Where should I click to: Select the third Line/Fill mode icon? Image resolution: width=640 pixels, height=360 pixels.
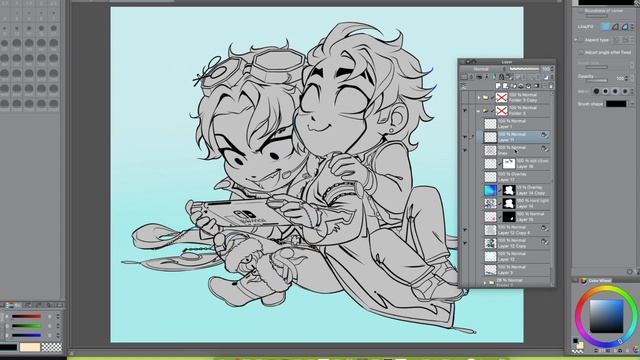625,27
